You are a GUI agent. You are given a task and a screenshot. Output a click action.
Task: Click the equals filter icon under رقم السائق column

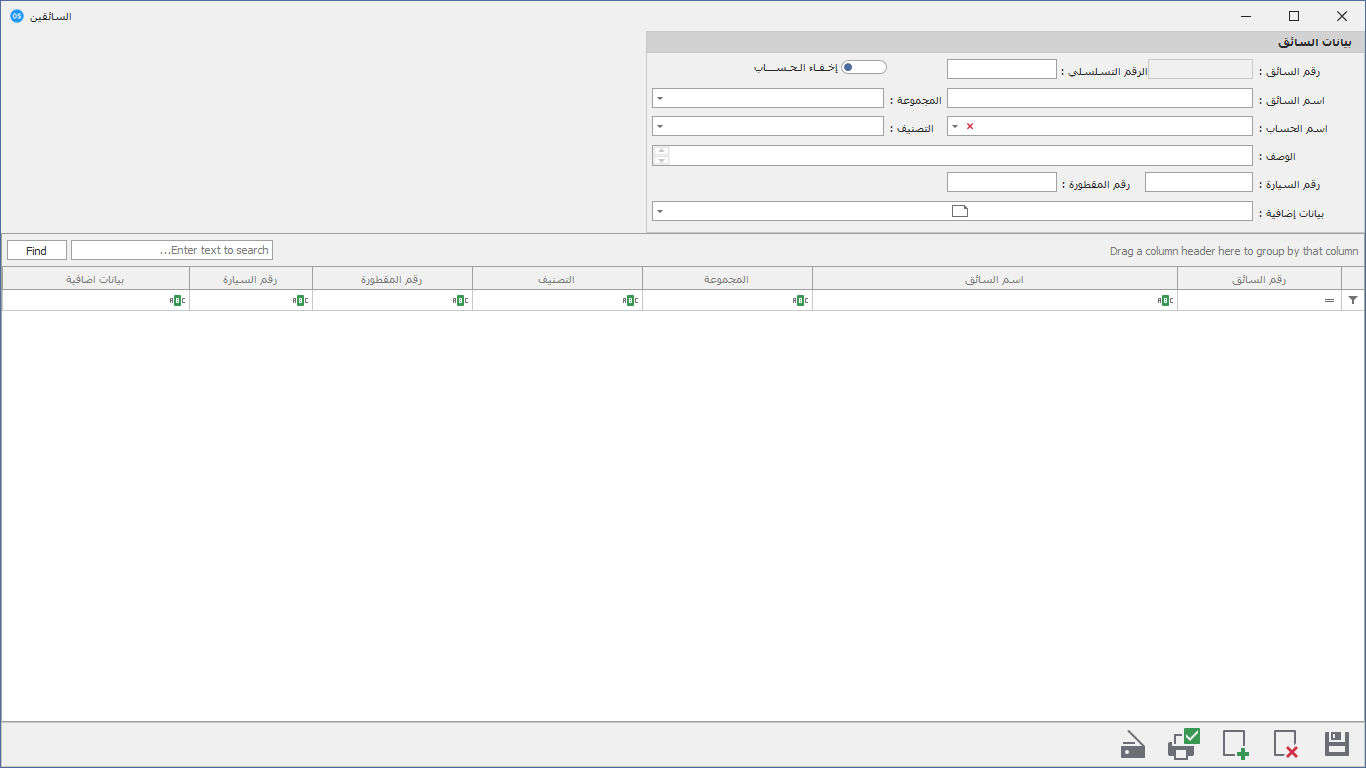point(1329,300)
